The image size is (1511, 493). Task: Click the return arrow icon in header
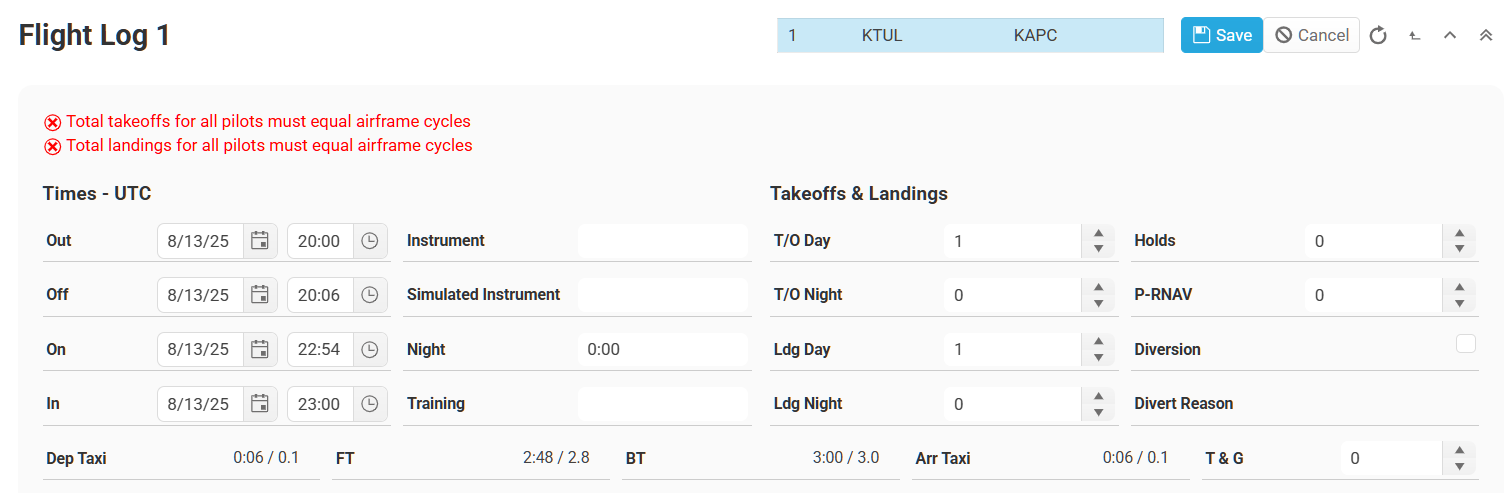(x=1414, y=36)
